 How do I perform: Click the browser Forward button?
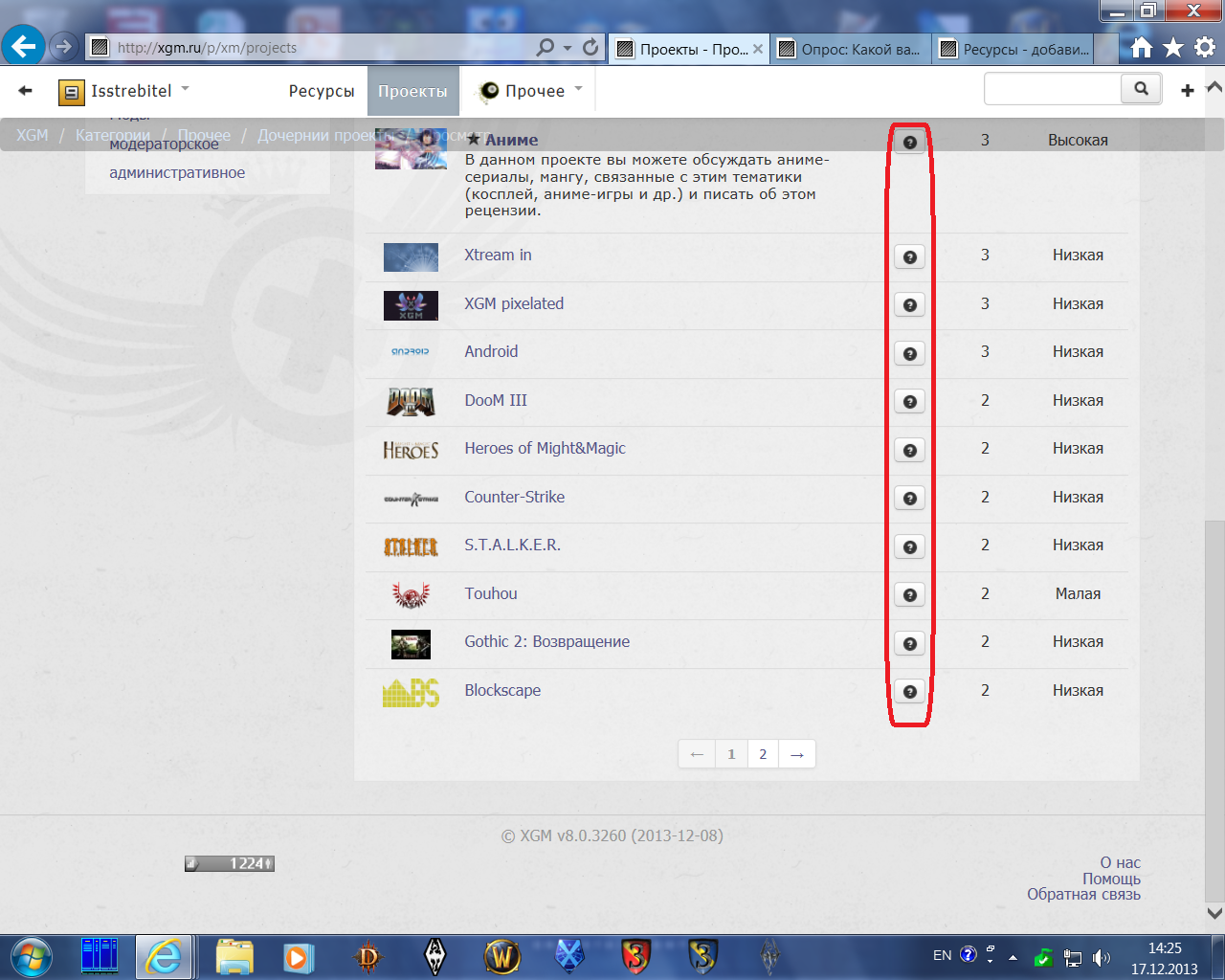pos(63,46)
